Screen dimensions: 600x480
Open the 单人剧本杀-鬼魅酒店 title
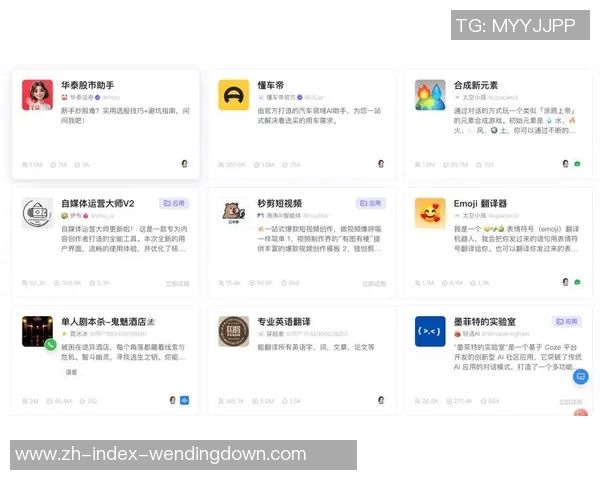[108, 322]
